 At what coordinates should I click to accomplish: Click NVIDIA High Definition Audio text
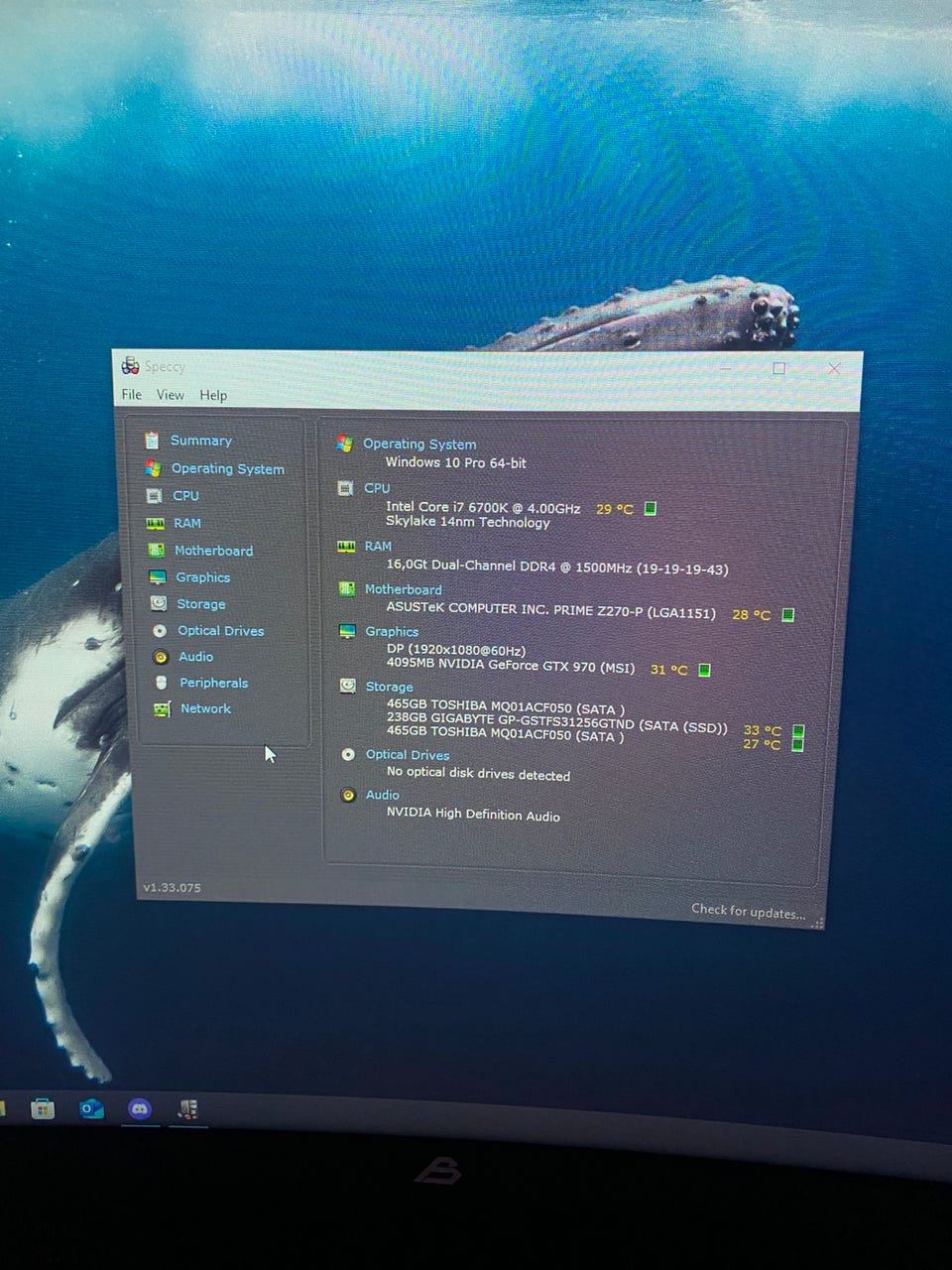click(x=474, y=814)
